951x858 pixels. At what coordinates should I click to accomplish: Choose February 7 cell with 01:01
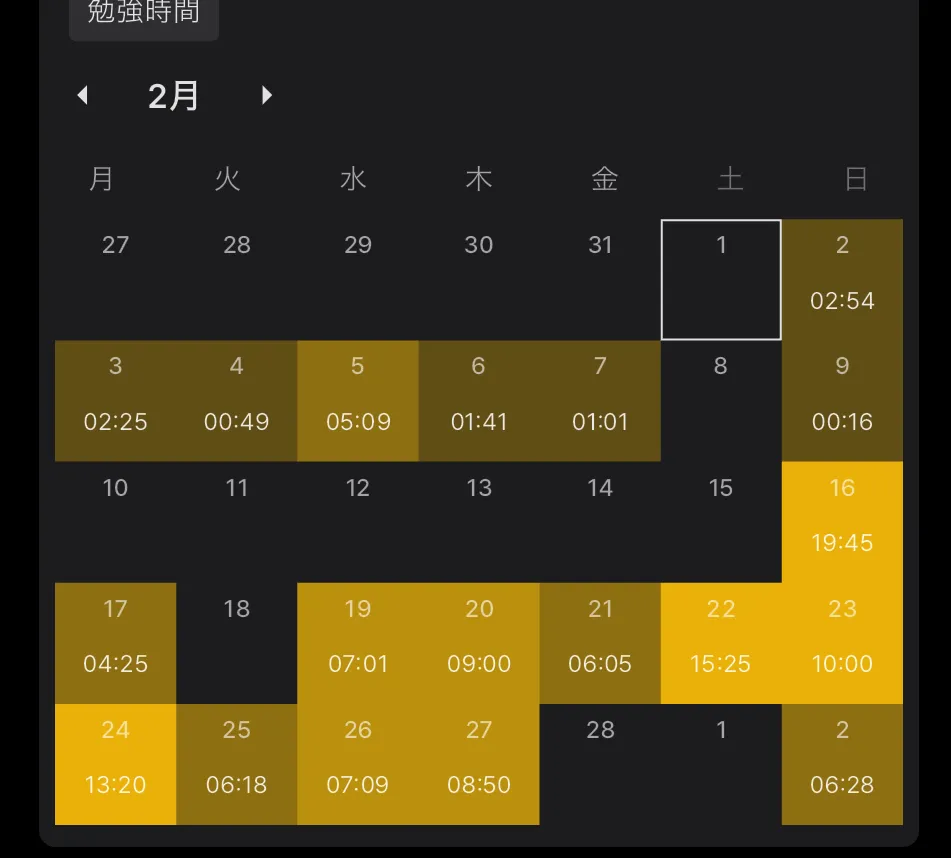(600, 401)
